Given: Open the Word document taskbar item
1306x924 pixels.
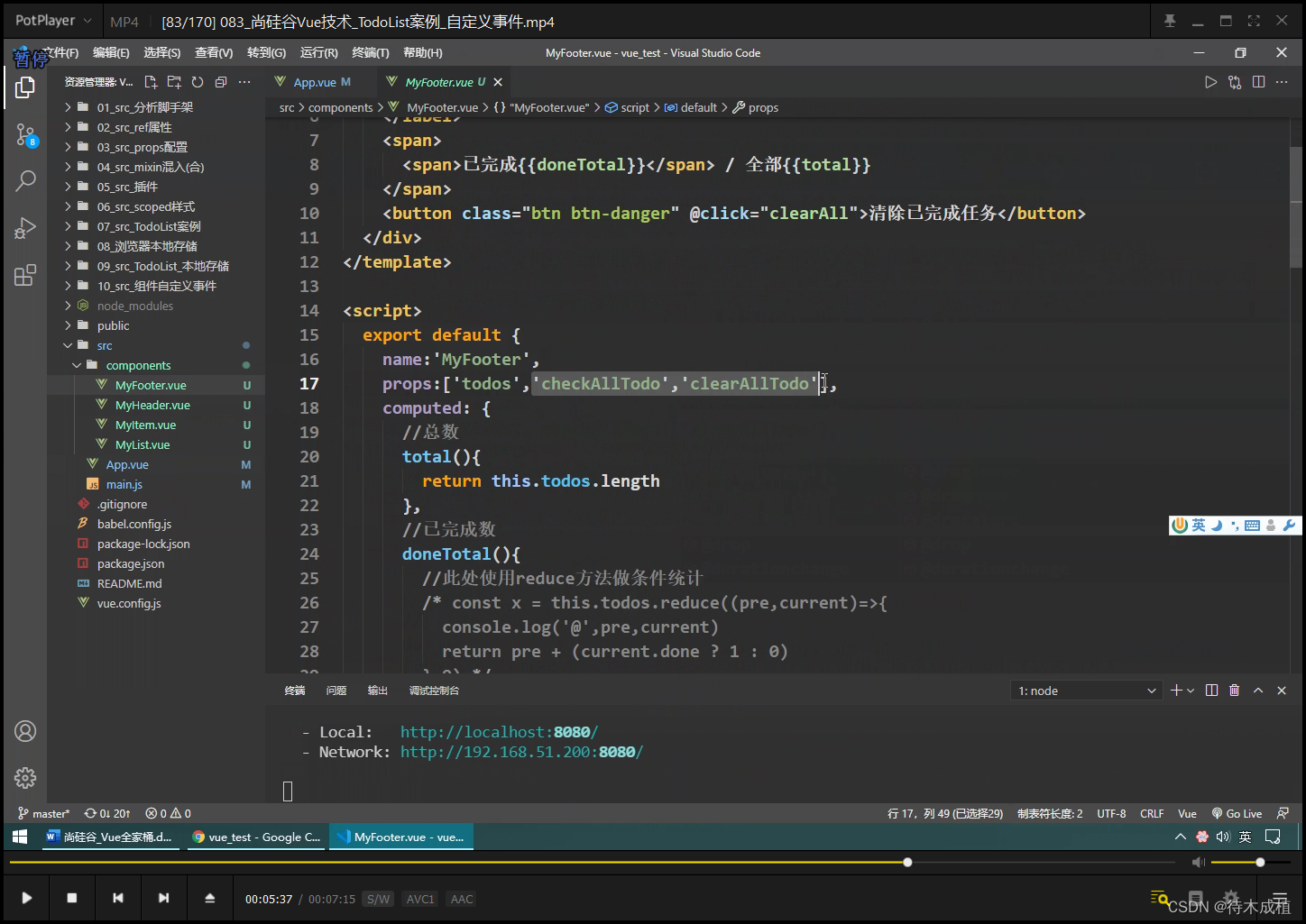Looking at the screenshot, I should coord(109,837).
